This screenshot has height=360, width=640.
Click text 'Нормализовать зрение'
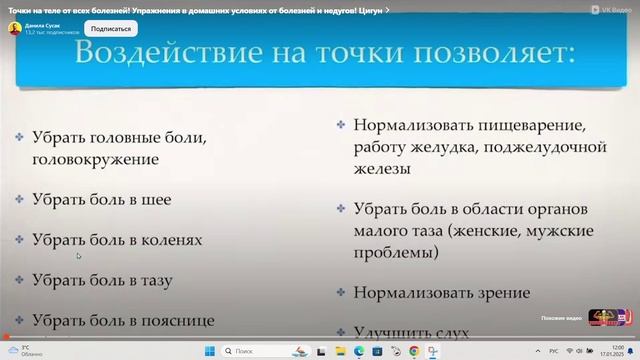(x=442, y=293)
